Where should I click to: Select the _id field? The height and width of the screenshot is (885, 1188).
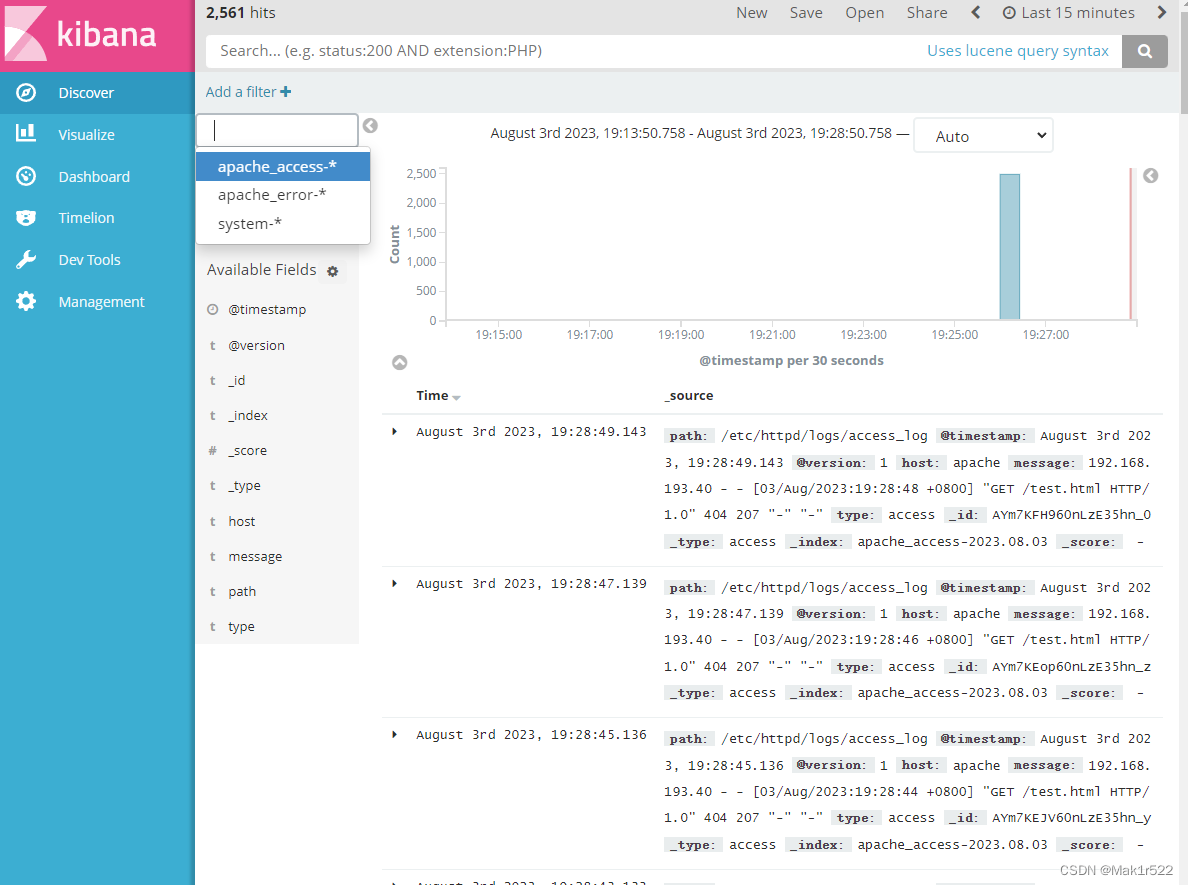point(236,380)
